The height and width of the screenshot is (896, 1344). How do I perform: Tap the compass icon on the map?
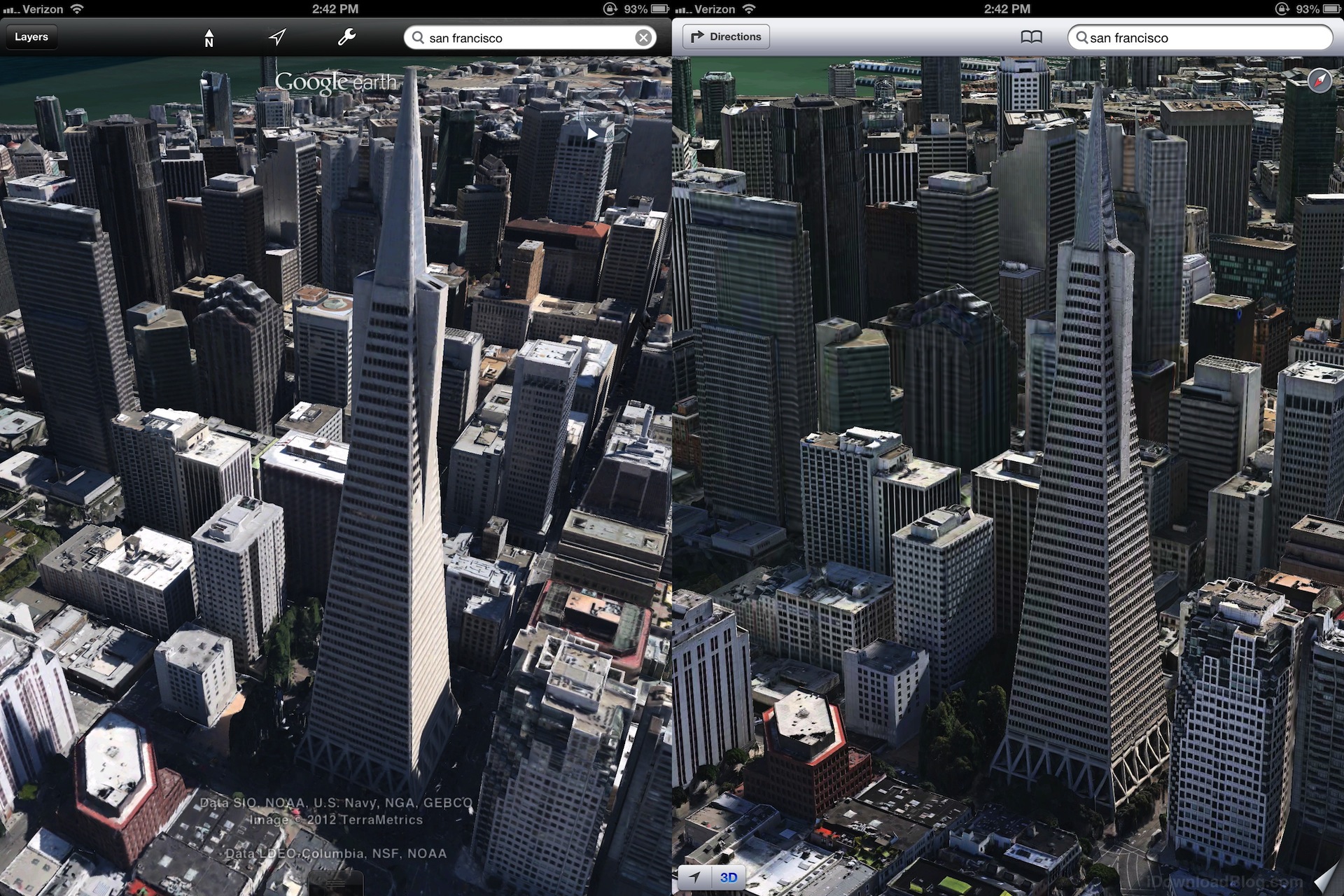pos(1319,81)
